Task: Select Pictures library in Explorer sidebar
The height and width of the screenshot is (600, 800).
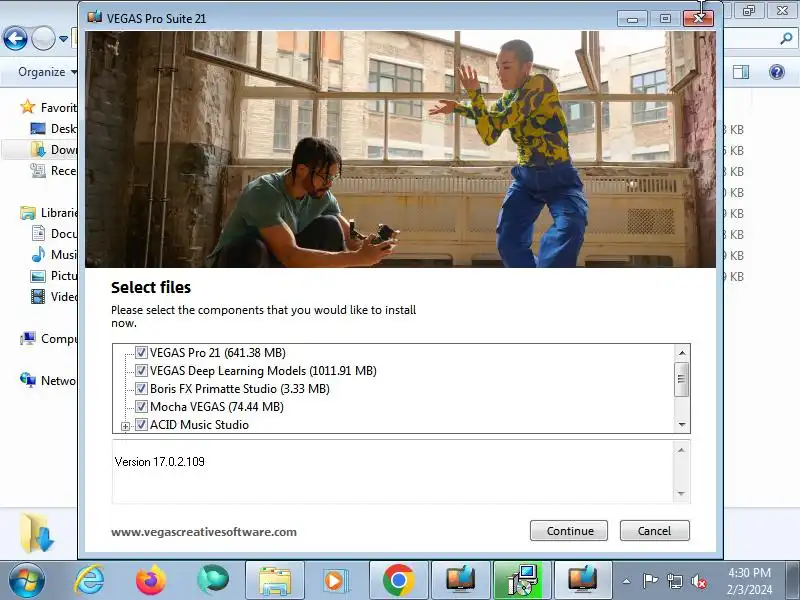Action: click(53, 276)
